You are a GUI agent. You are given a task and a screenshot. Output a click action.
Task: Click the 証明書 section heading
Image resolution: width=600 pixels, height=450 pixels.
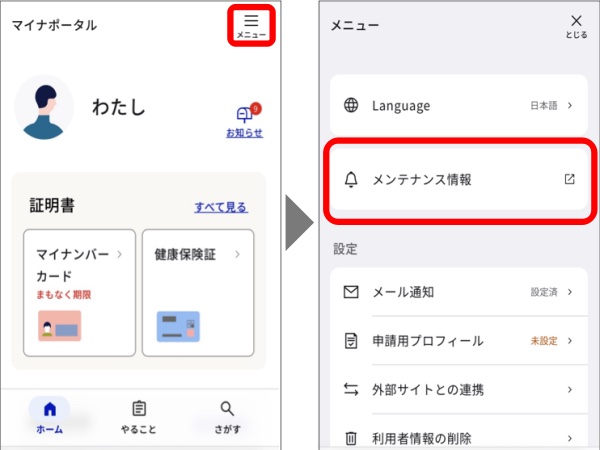tap(52, 205)
